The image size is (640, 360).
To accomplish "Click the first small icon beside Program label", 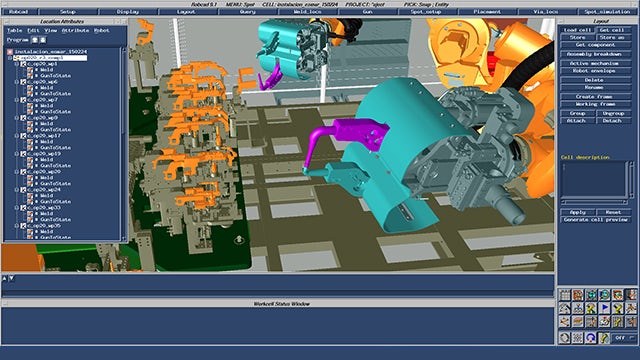I will tap(35, 40).
